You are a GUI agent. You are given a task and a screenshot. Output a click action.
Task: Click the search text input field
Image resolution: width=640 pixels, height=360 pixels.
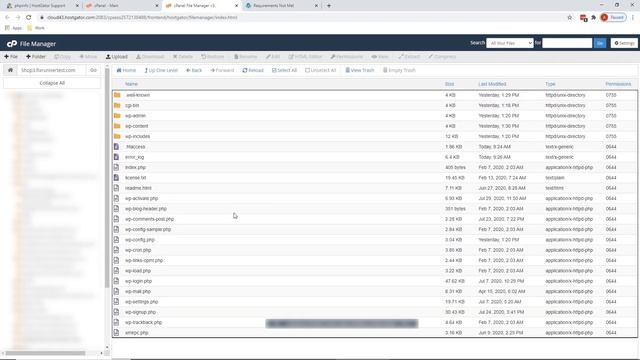coord(567,43)
